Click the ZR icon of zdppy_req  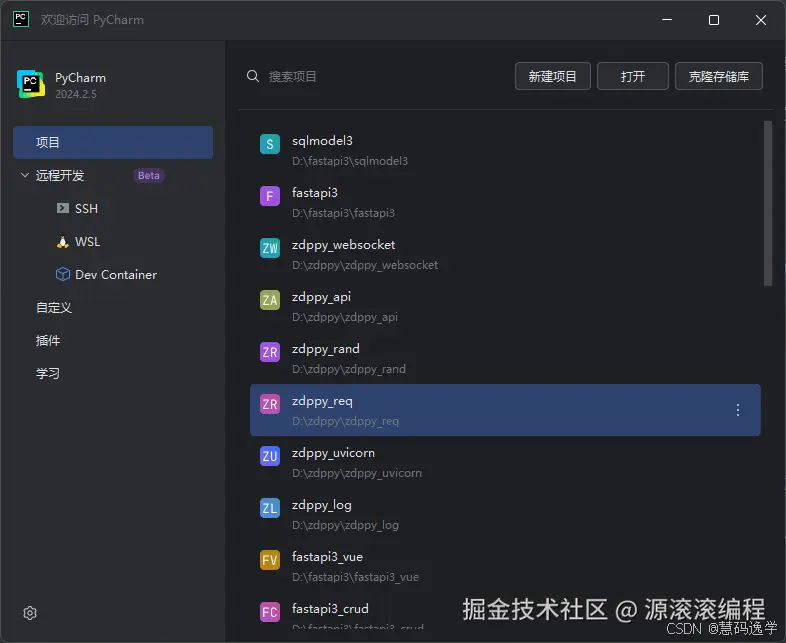click(270, 404)
